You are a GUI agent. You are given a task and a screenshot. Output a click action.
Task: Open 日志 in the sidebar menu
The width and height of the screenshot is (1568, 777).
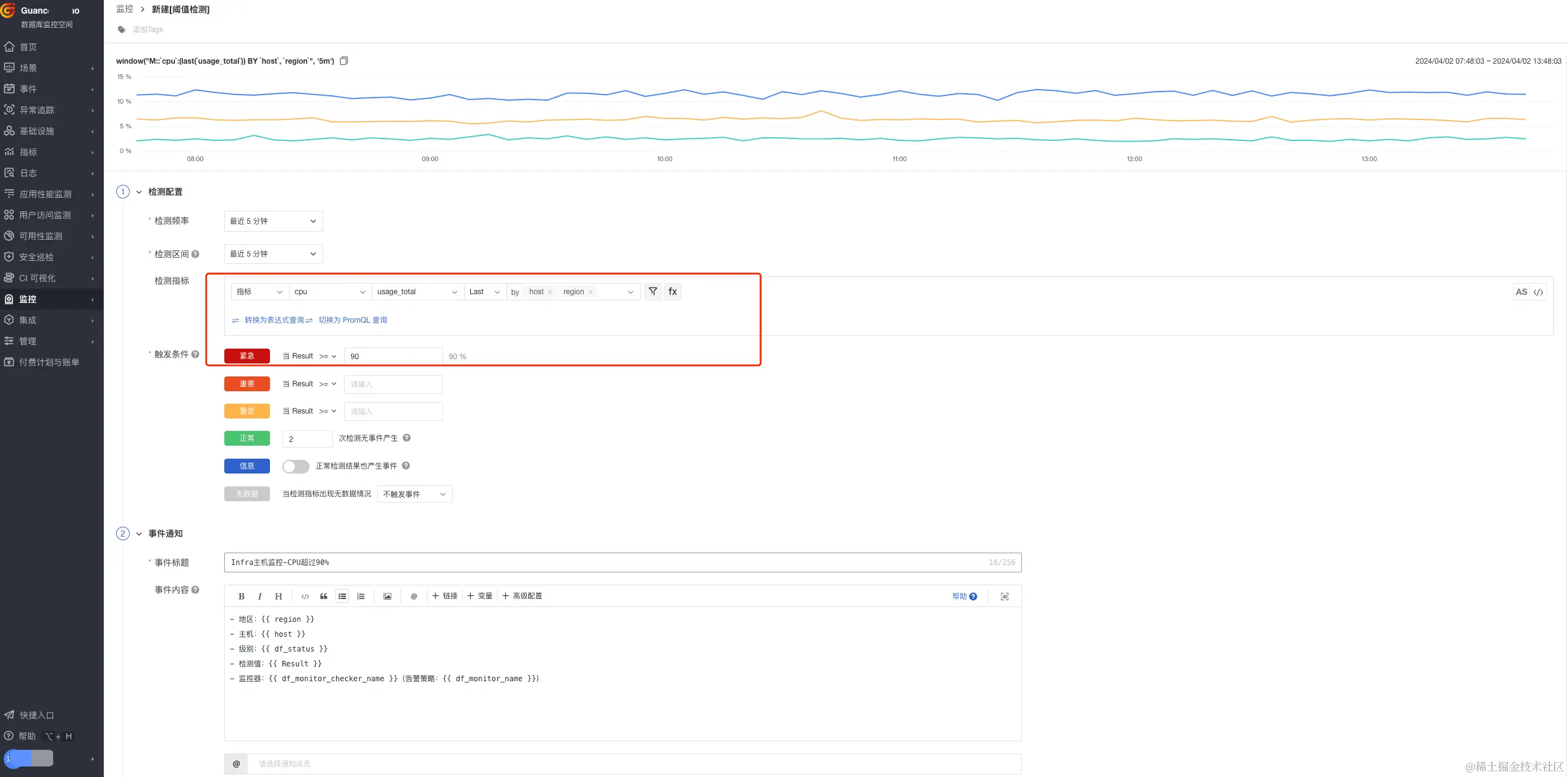[x=28, y=173]
